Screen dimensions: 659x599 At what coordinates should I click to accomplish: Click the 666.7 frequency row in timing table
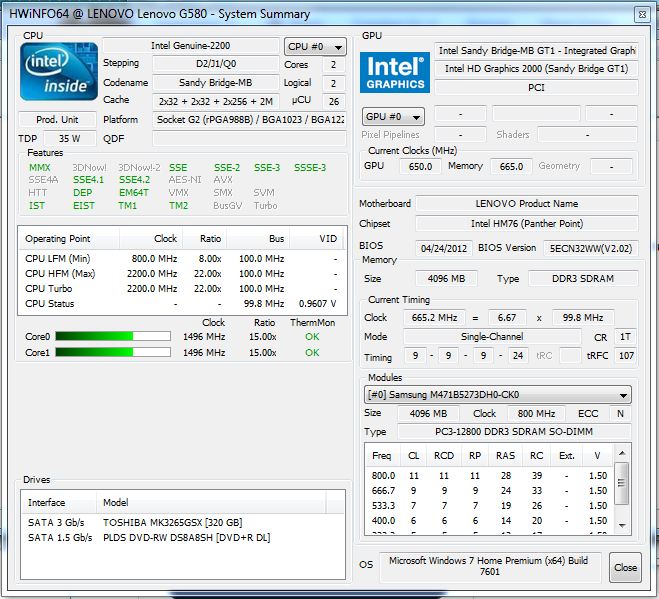(490, 491)
